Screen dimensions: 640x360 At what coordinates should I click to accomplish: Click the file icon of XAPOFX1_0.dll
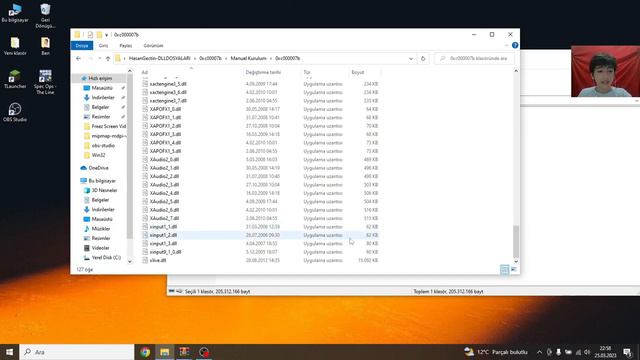145,109
